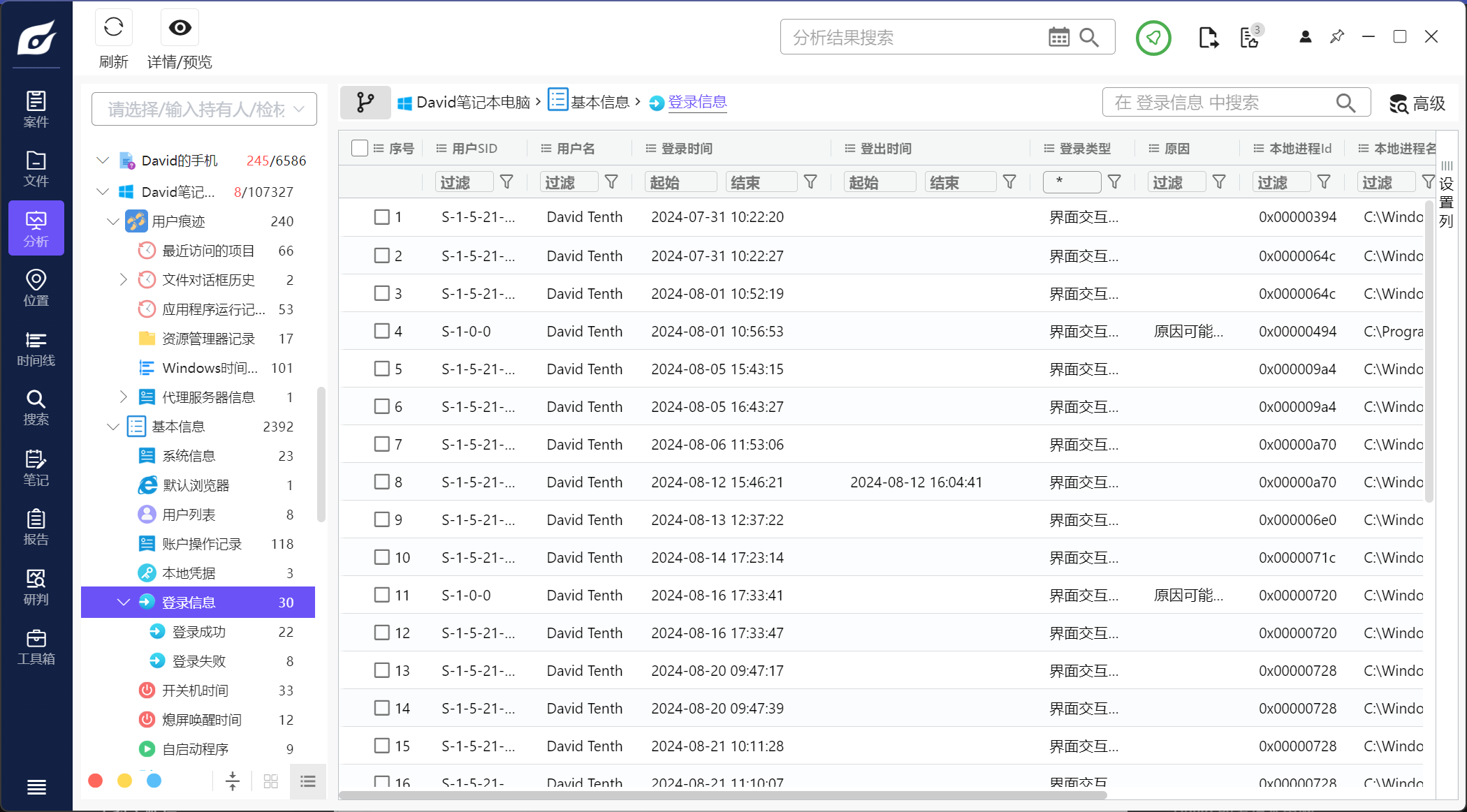Open the task list icon with badge 3
1467x812 pixels.
[1250, 38]
